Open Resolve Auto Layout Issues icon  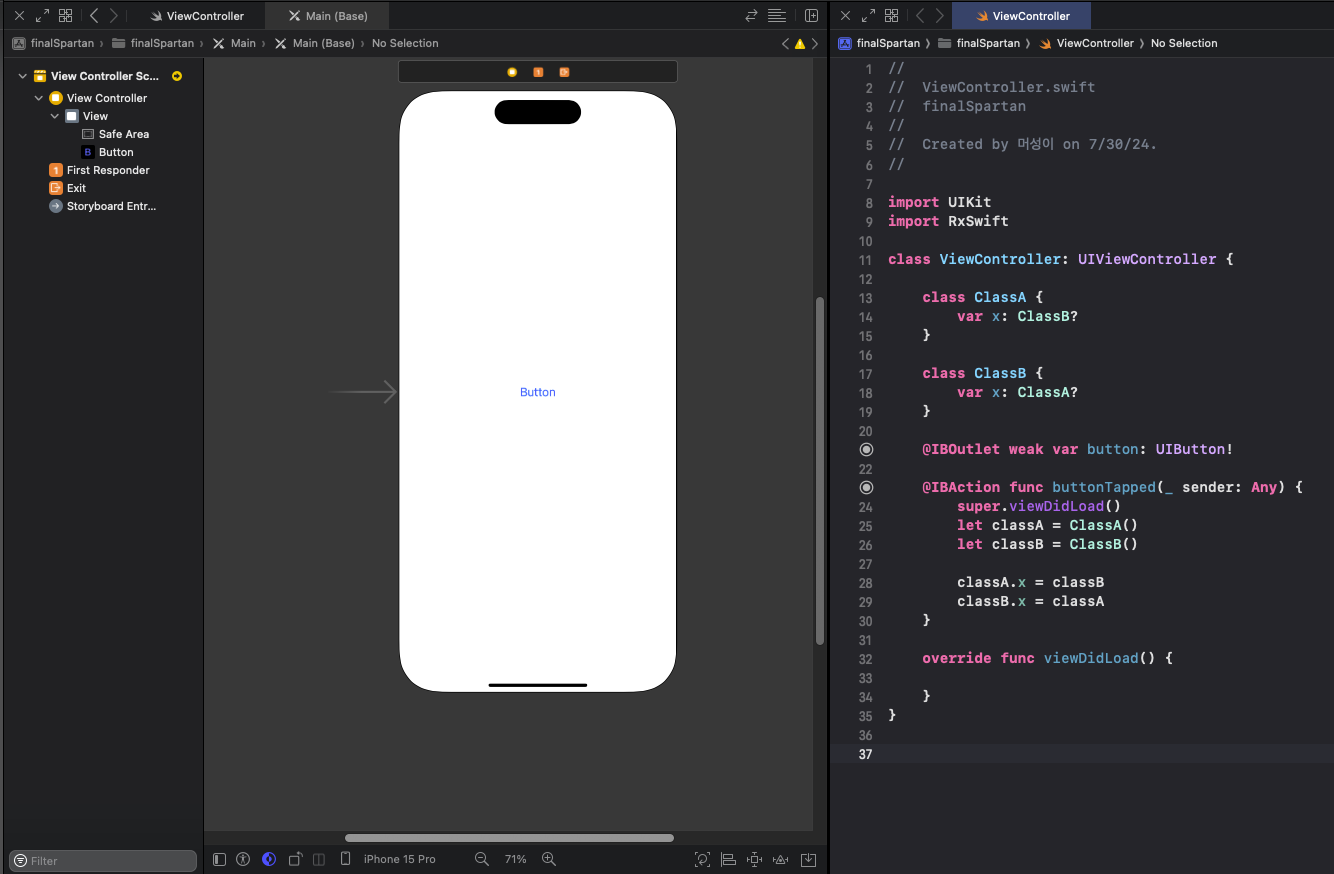[782, 859]
